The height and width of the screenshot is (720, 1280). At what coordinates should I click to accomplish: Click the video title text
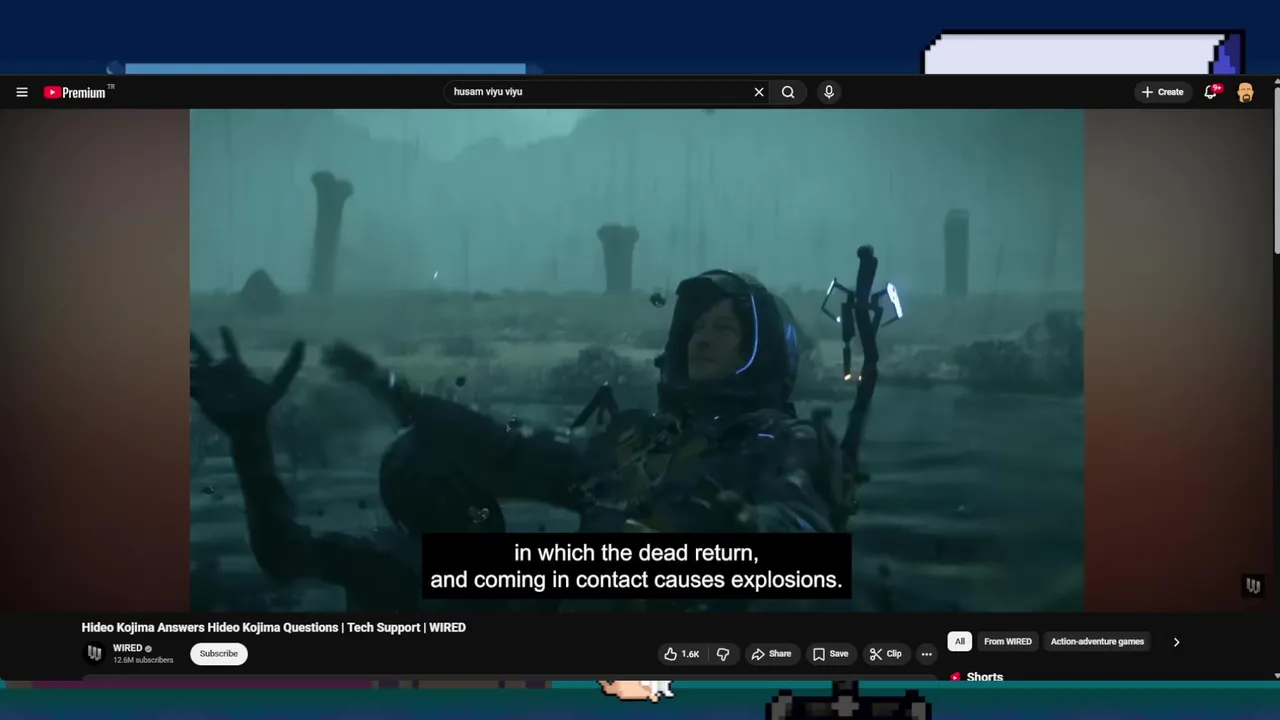(x=274, y=628)
